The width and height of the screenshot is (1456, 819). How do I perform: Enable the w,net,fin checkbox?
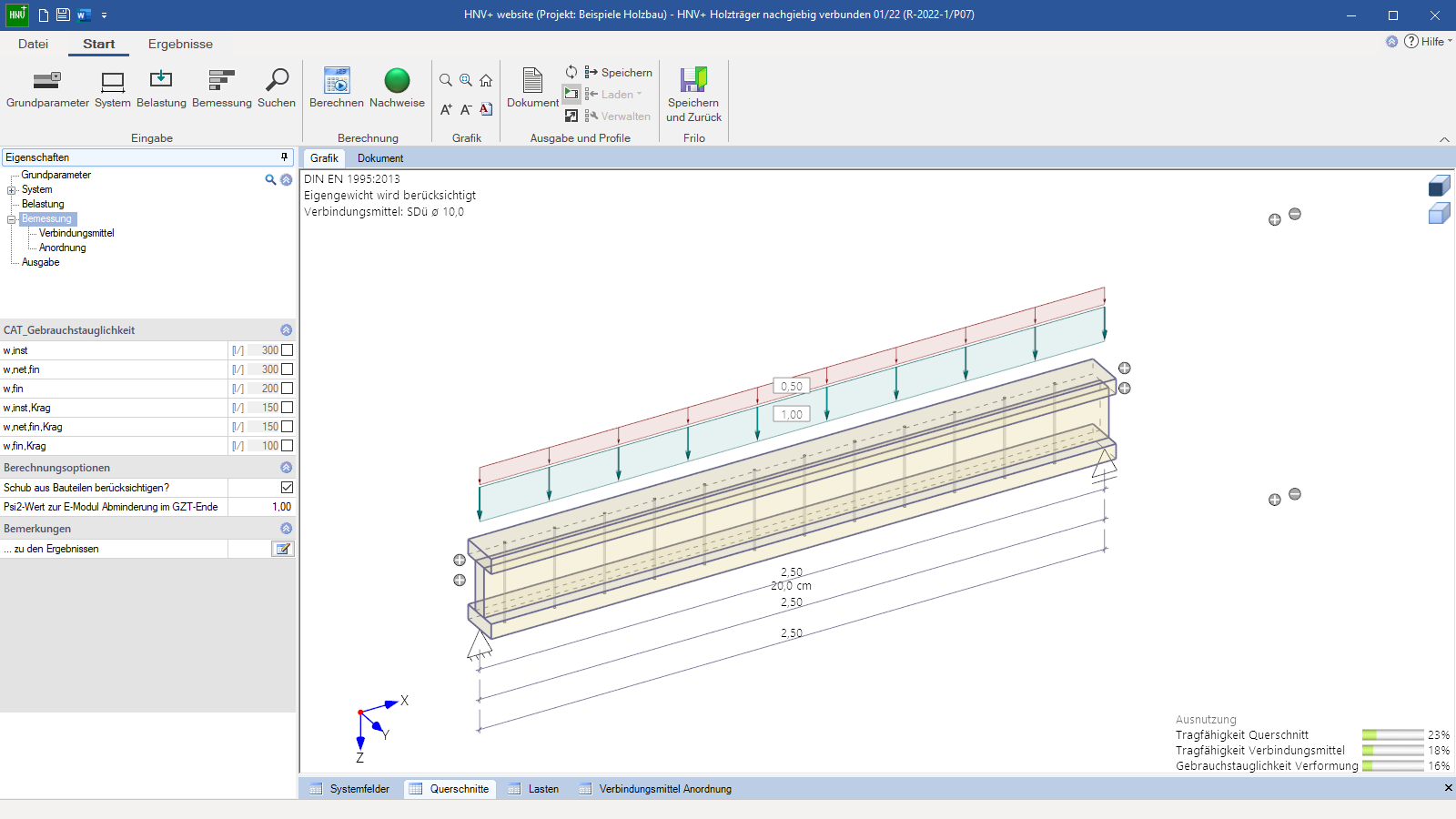[288, 369]
